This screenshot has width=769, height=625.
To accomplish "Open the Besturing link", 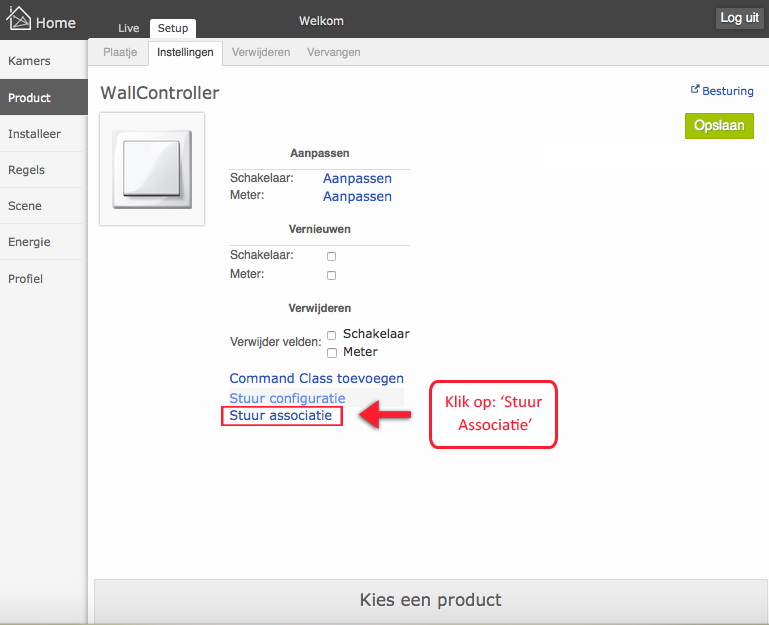I will tap(728, 91).
